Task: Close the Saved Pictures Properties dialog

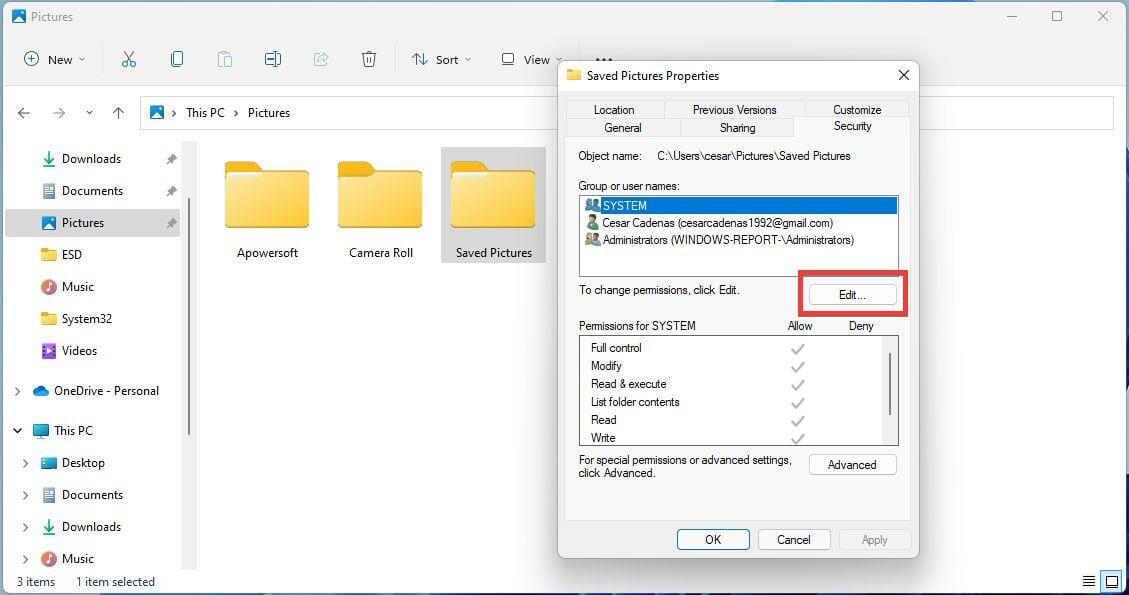Action: [x=904, y=75]
